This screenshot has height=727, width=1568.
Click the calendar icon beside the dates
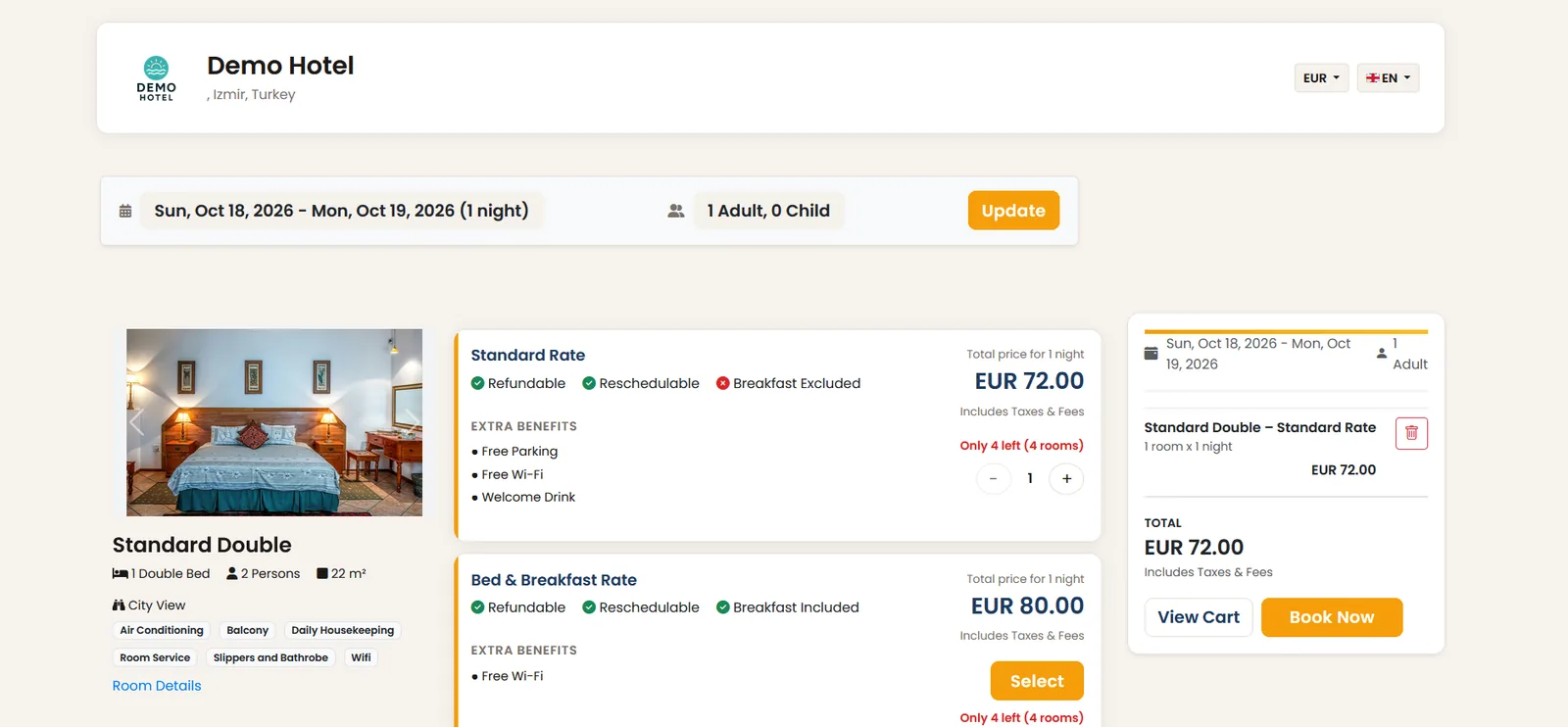pos(125,211)
